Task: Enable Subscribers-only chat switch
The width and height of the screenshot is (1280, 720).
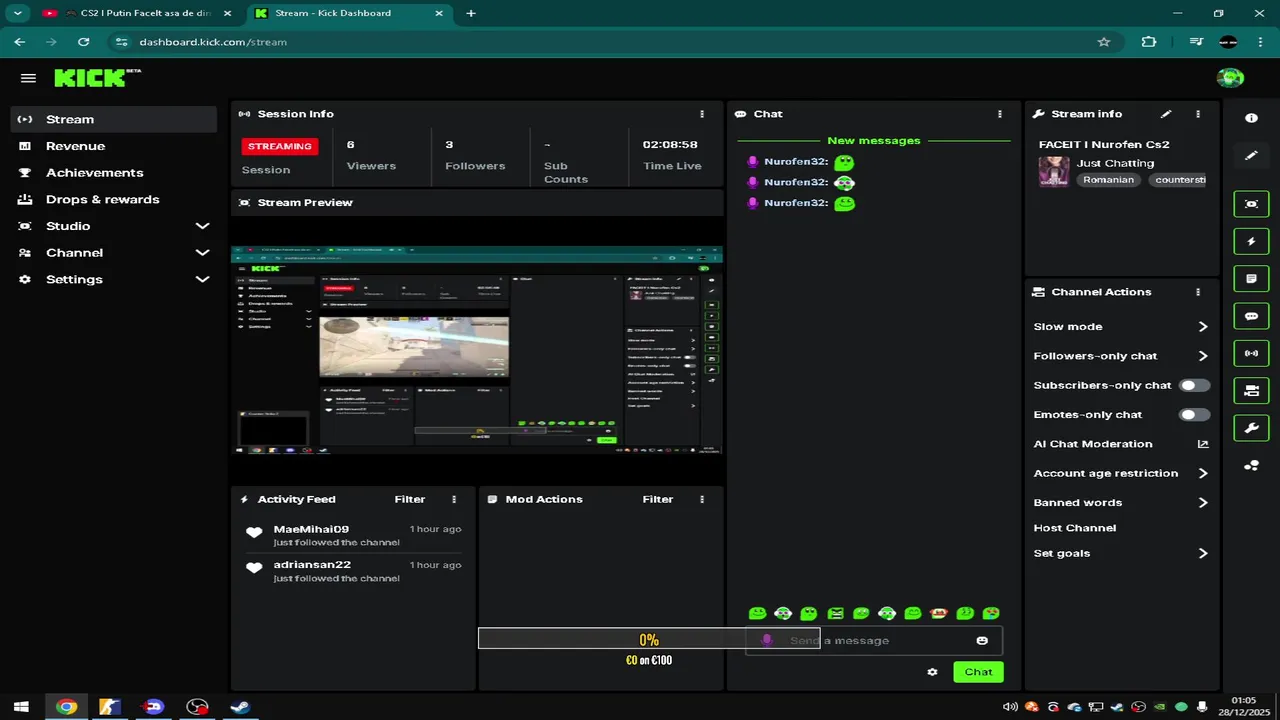Action: pos(1194,385)
